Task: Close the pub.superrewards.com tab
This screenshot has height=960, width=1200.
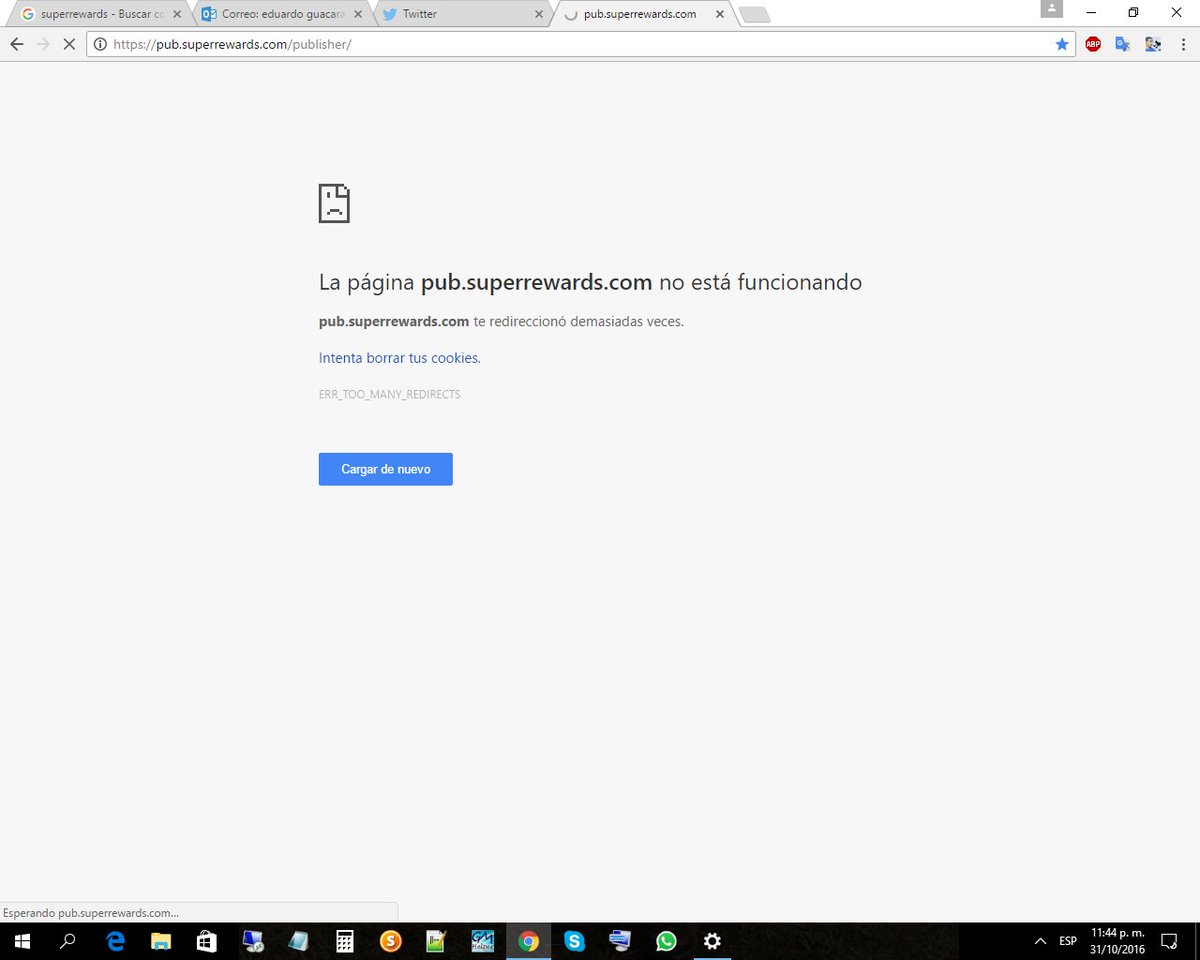Action: click(x=721, y=14)
